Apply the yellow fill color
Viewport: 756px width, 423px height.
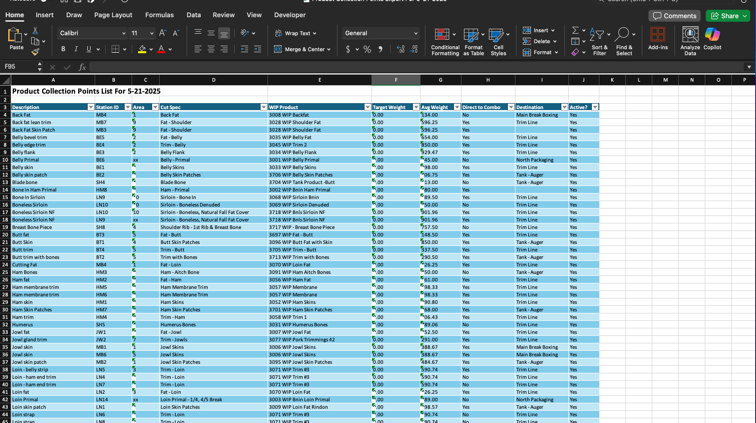click(x=142, y=49)
